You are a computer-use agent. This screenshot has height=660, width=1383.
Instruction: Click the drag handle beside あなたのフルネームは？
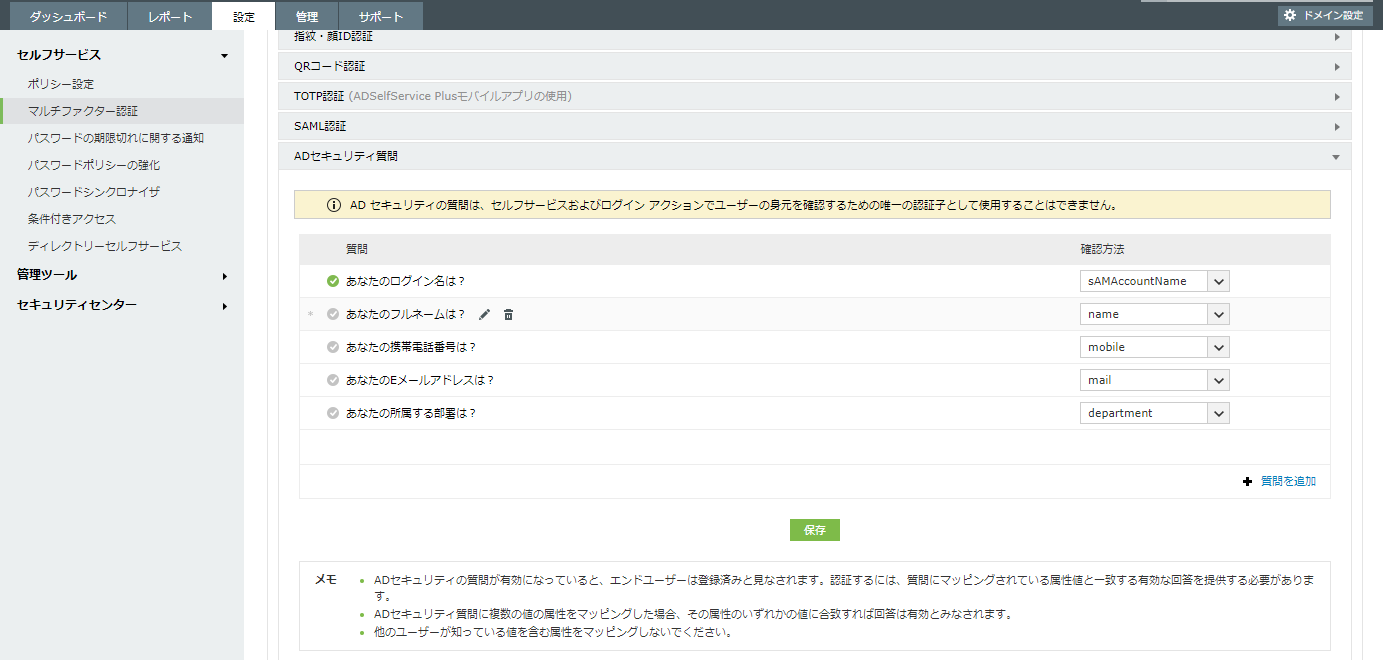click(311, 314)
